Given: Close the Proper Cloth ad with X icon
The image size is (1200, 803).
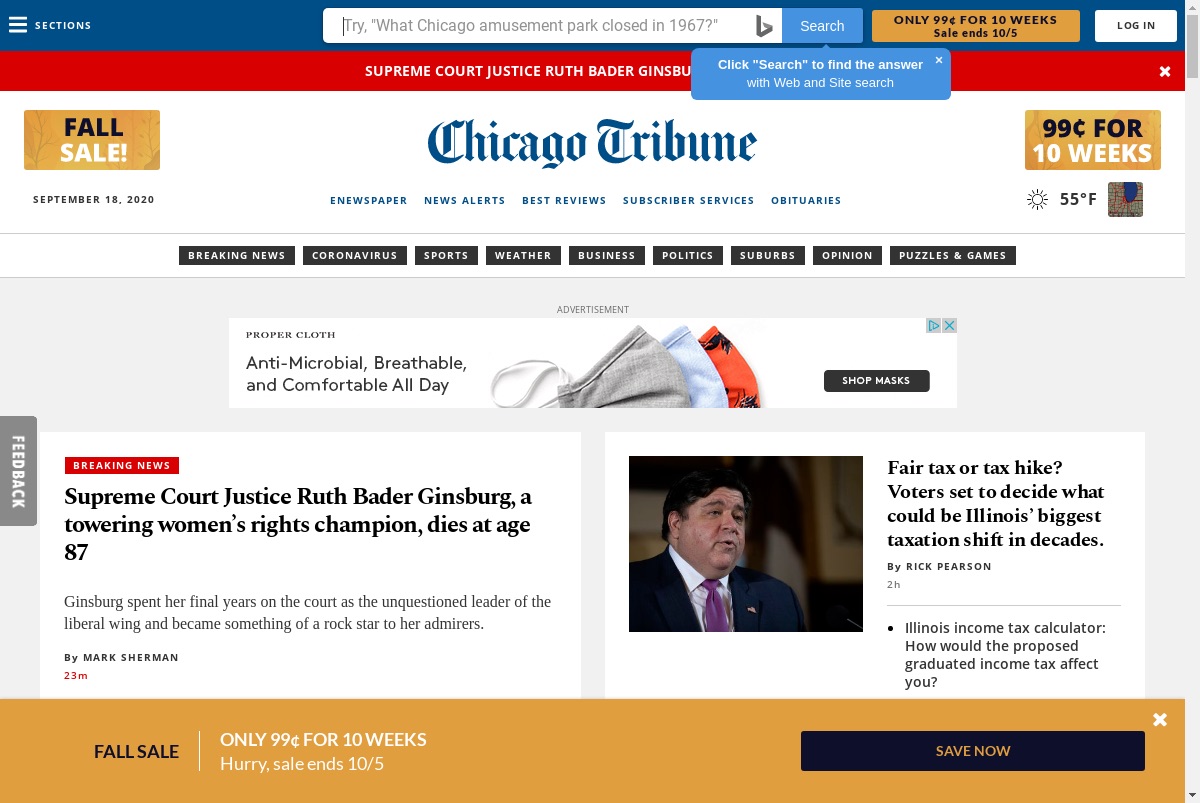Looking at the screenshot, I should (x=949, y=325).
